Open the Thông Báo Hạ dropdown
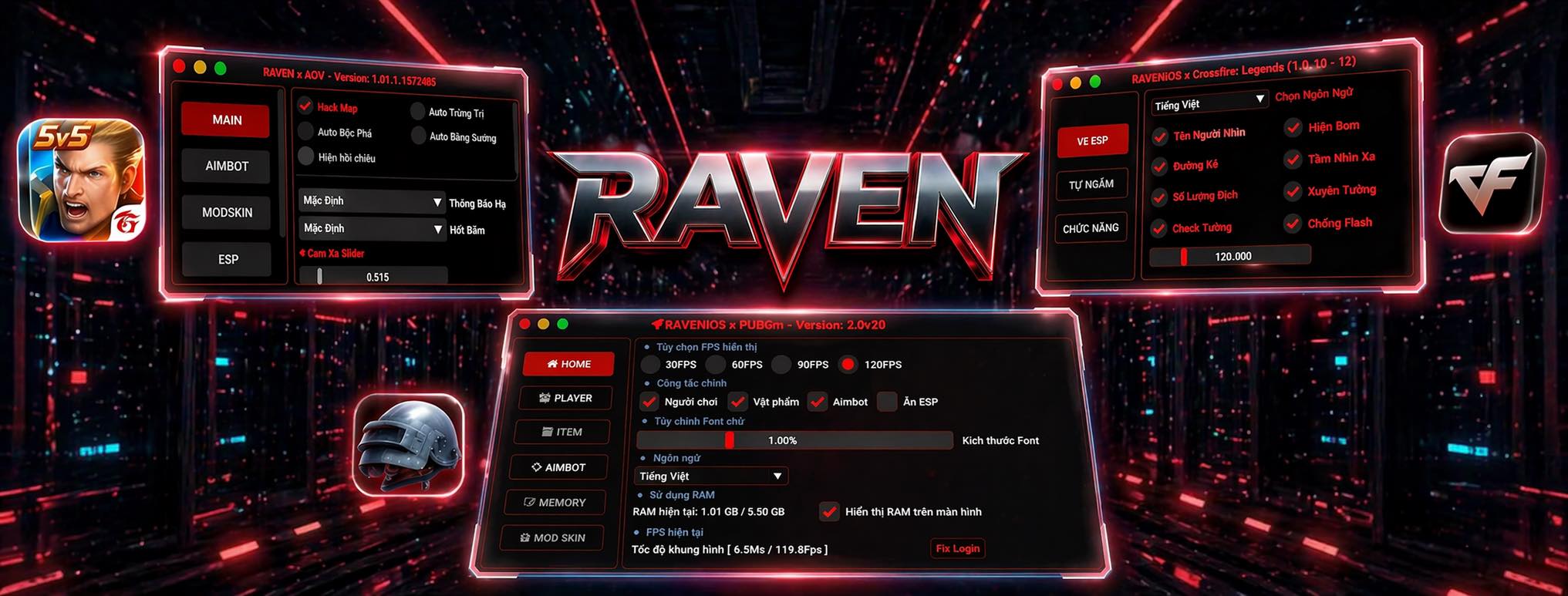The height and width of the screenshot is (596, 1568). tap(372, 201)
